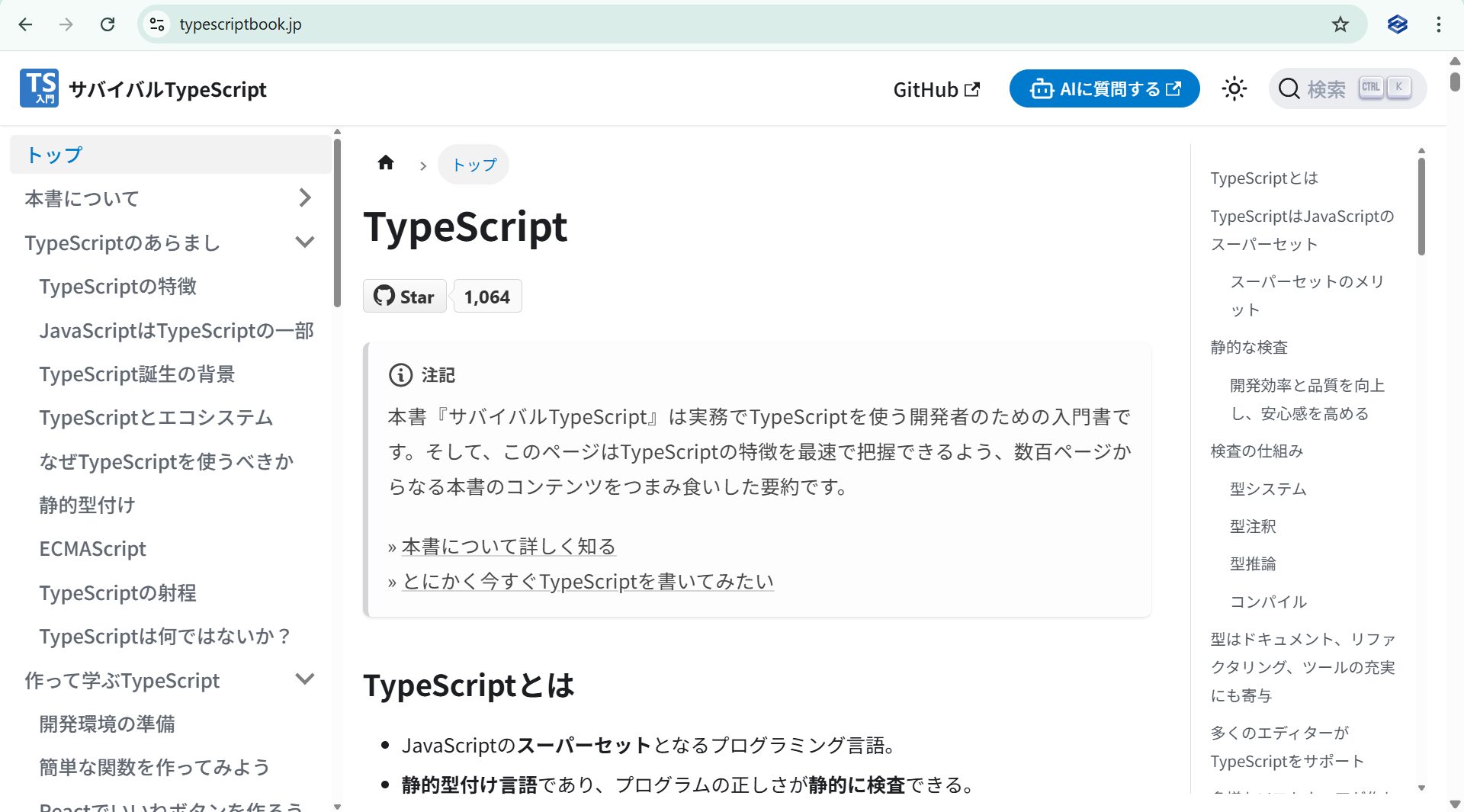1464x812 pixels.
Task: Open the browser extension icon
Action: [x=1397, y=24]
